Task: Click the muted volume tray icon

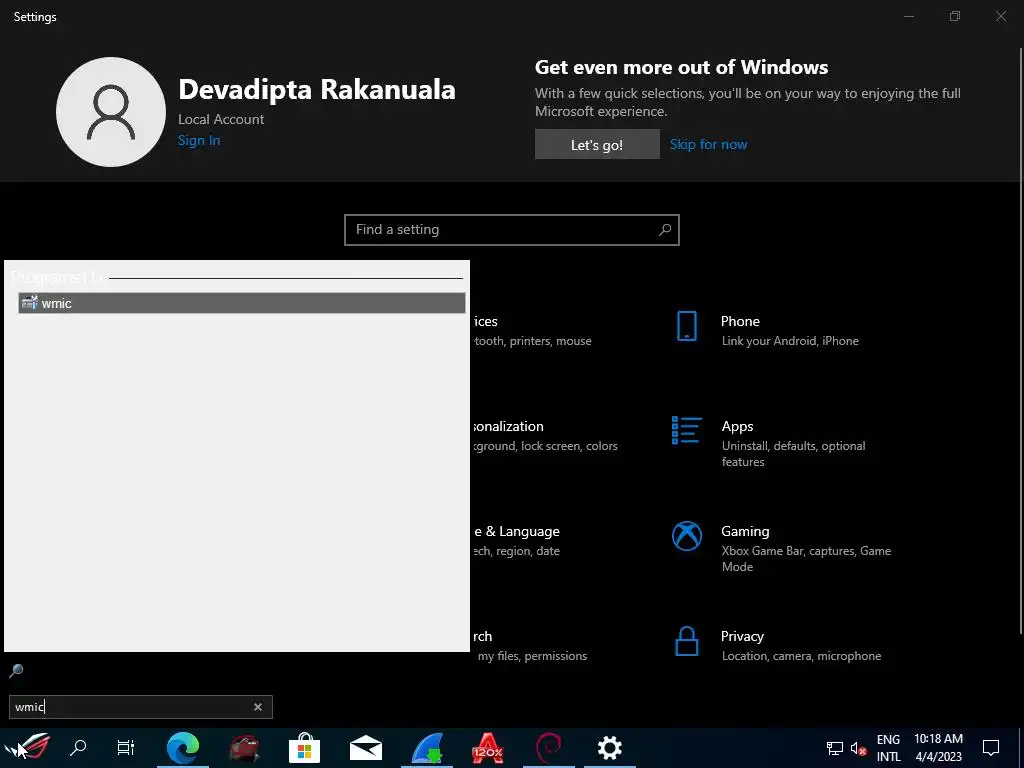Action: tap(858, 748)
